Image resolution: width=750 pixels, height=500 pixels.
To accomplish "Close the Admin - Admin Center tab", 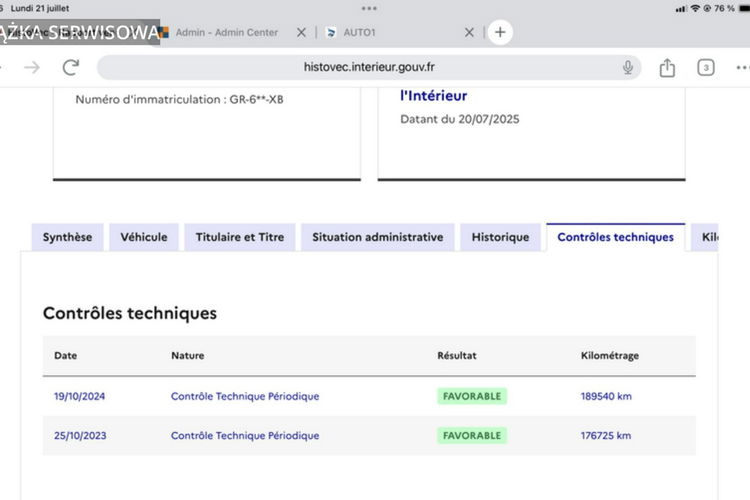I will (301, 32).
